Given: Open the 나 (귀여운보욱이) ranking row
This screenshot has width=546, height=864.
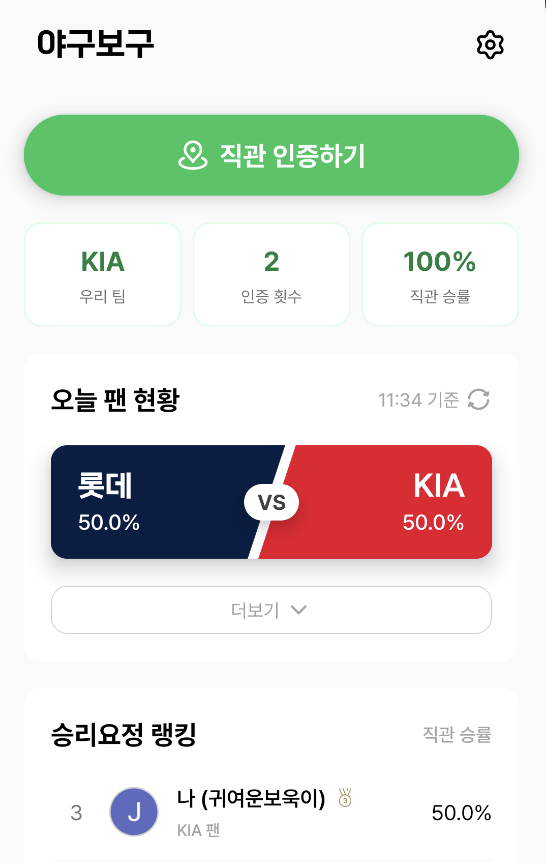Looking at the screenshot, I should (271, 812).
